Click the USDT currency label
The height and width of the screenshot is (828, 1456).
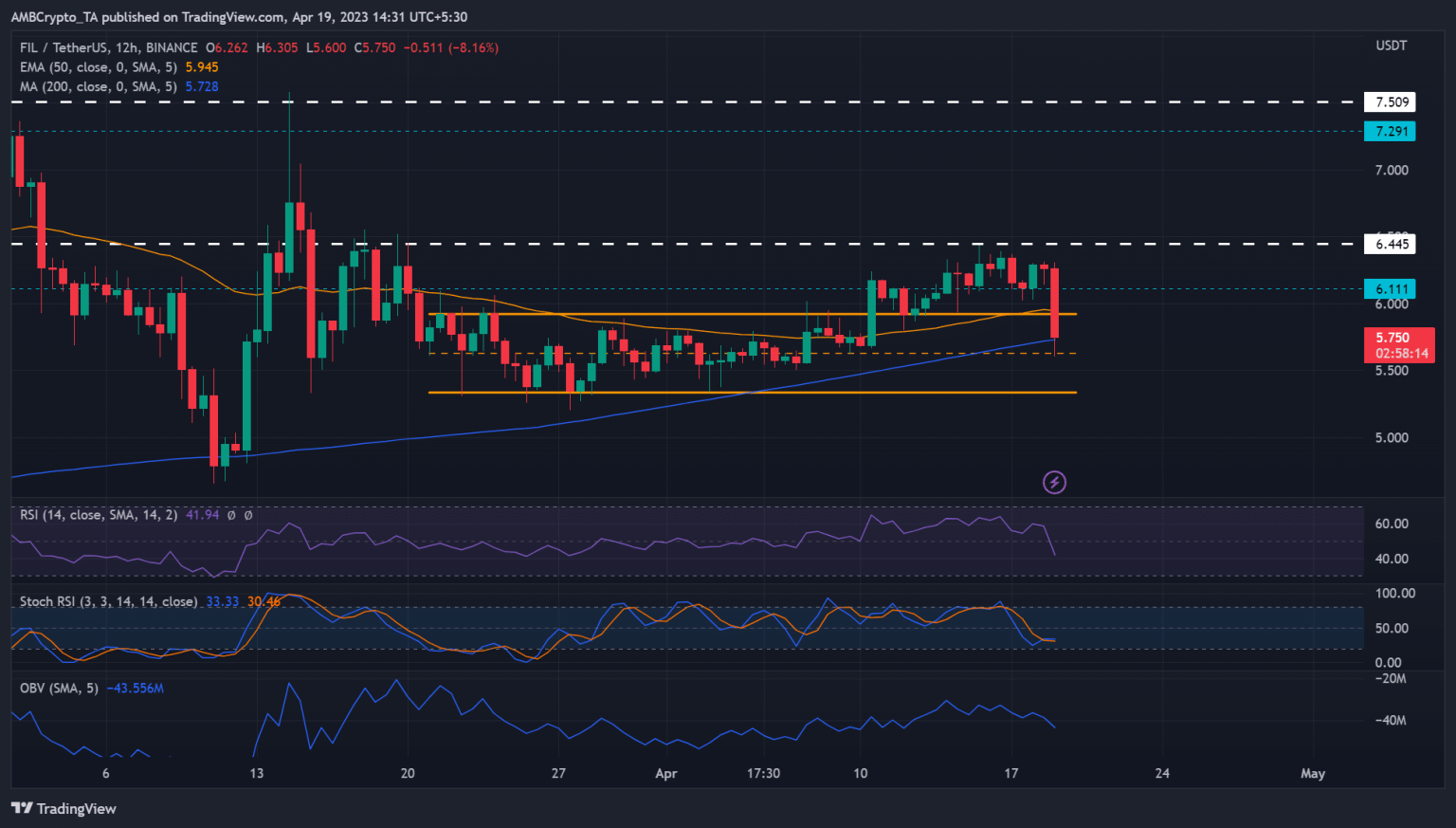(x=1391, y=46)
